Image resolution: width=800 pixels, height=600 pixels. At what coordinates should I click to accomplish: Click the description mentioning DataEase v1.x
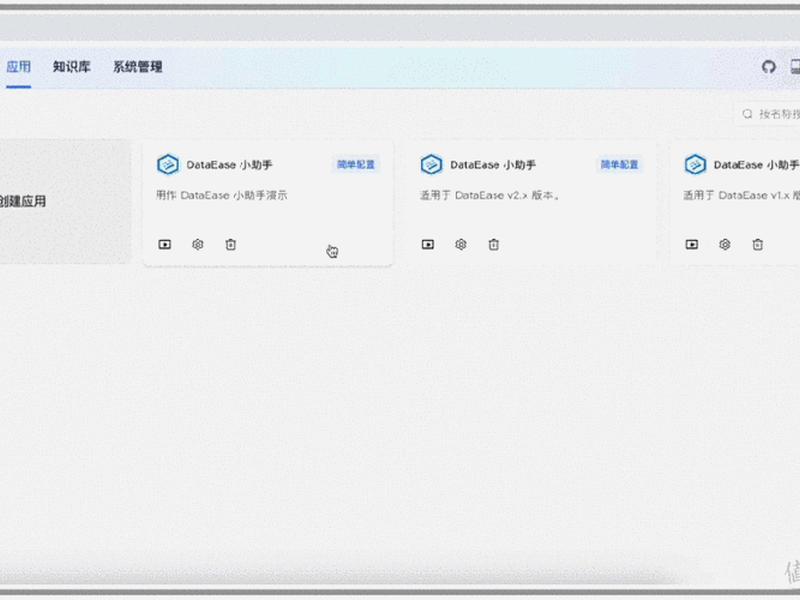[741, 195]
